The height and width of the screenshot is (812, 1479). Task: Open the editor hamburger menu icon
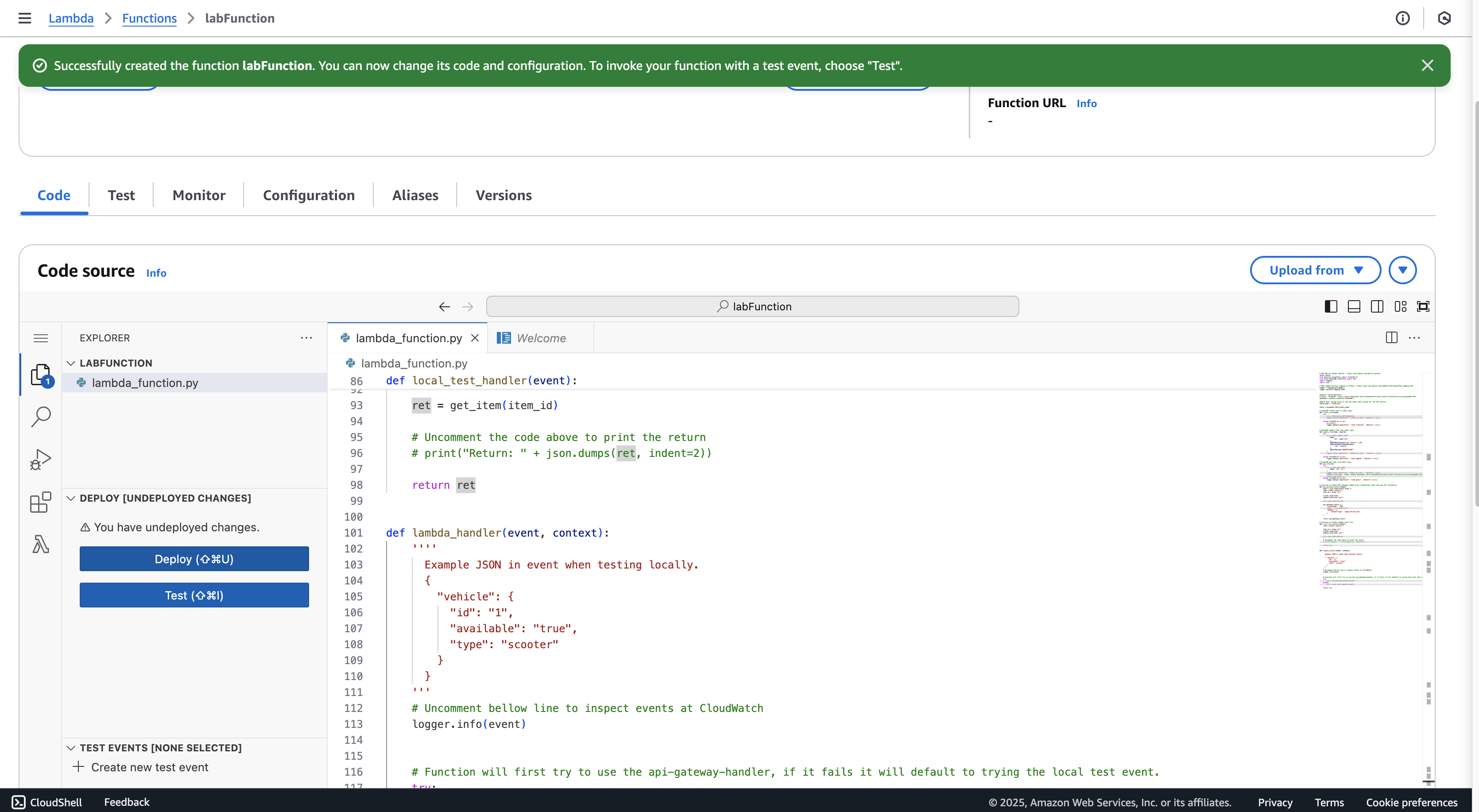coord(41,338)
